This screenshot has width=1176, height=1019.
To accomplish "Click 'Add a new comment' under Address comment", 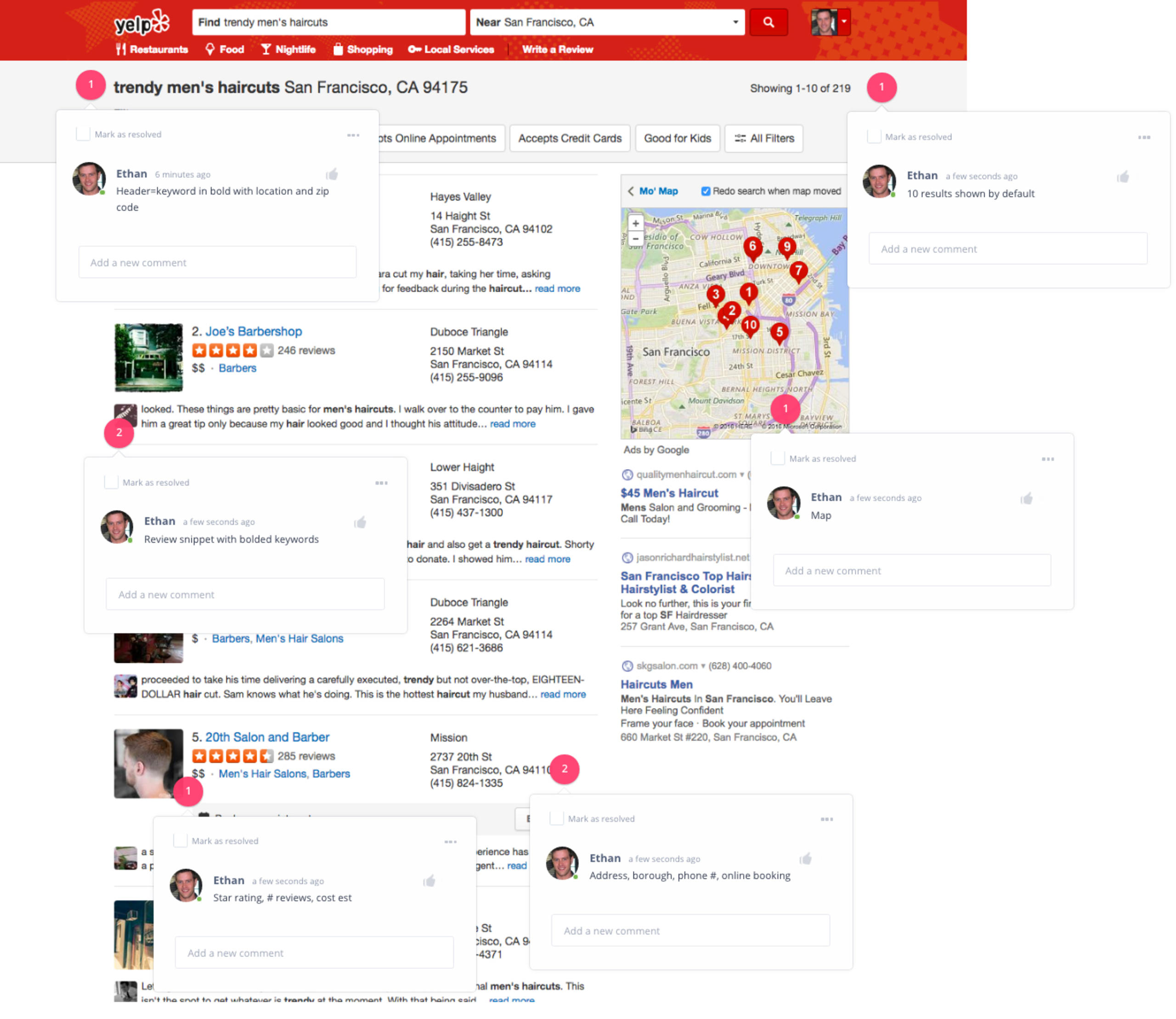I will coord(690,930).
